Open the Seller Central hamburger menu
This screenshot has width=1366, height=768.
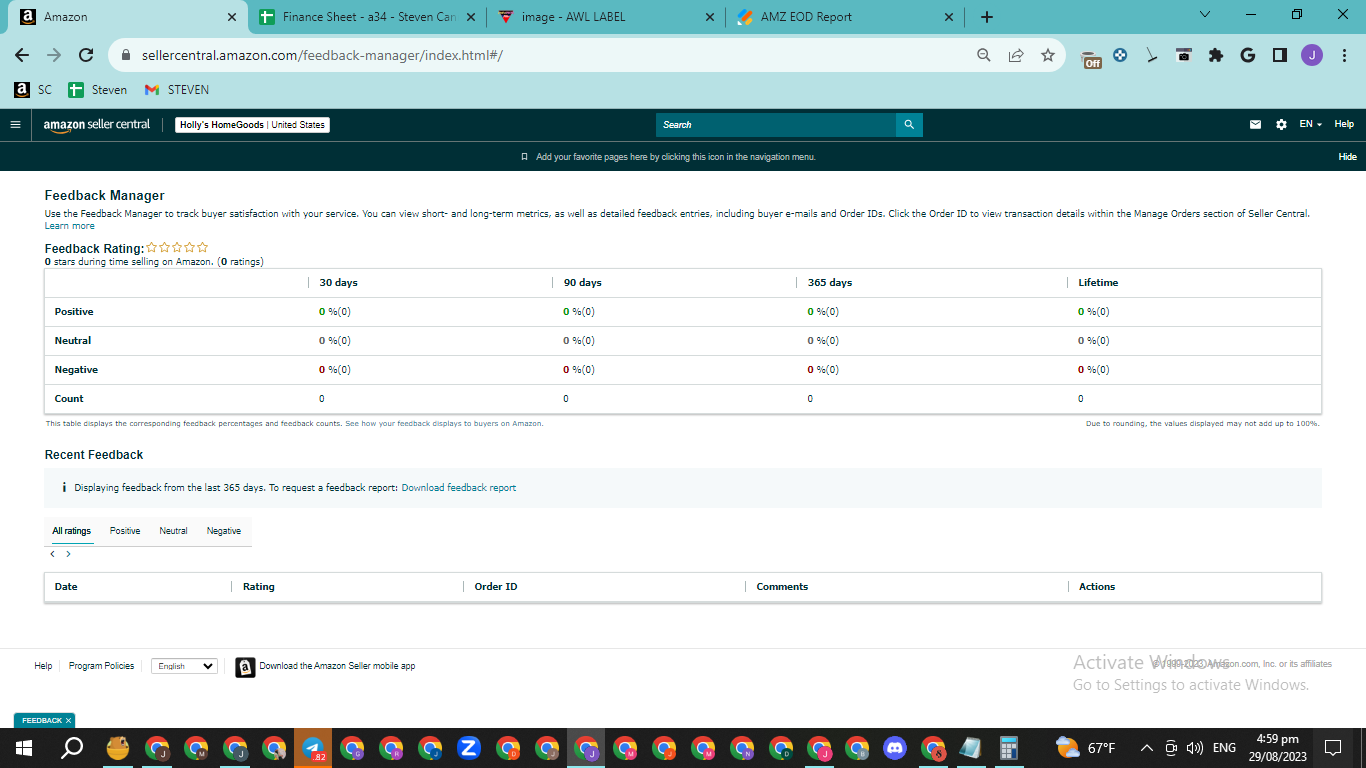coord(15,125)
